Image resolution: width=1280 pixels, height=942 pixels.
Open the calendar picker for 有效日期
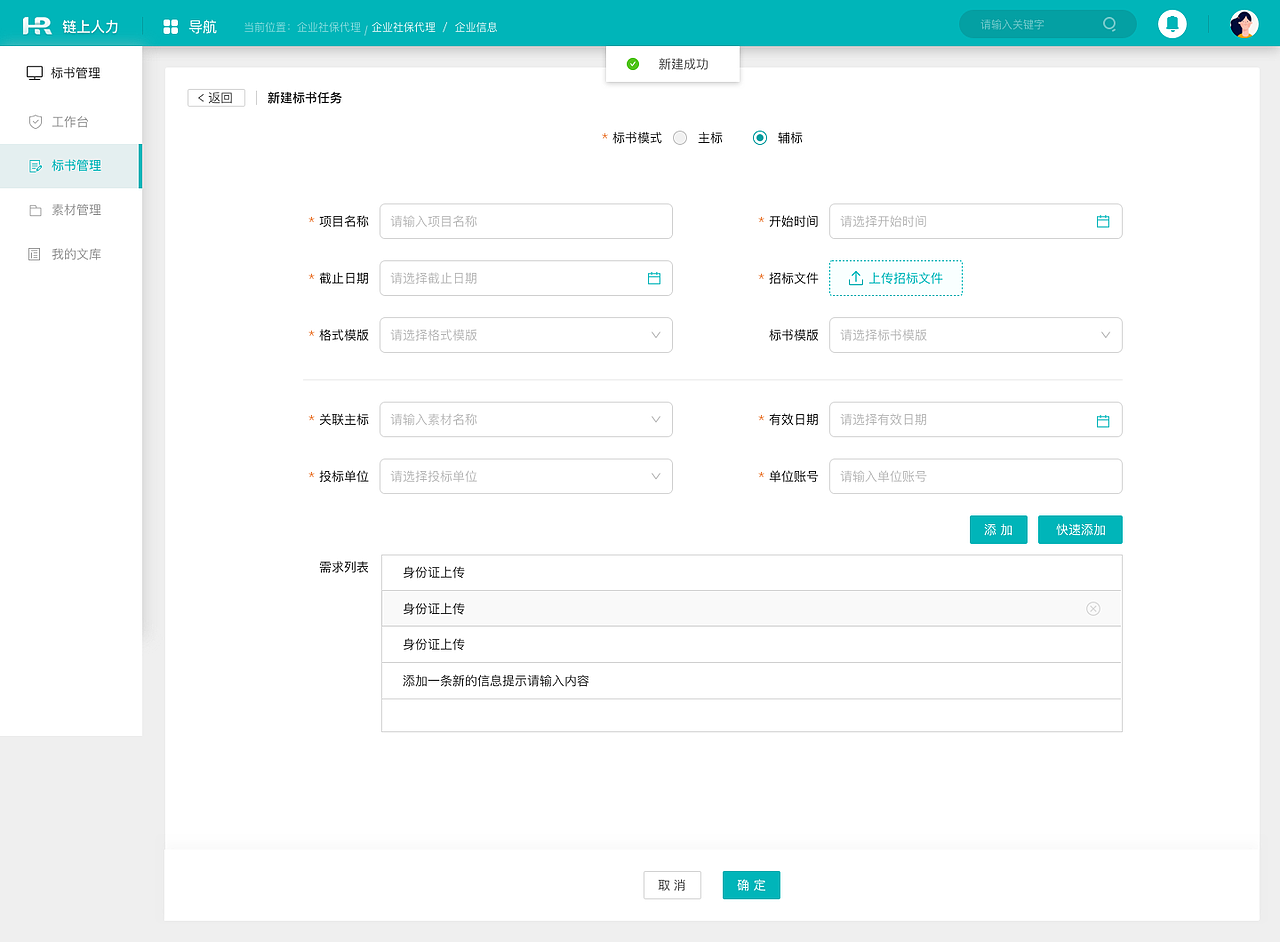tap(1103, 419)
